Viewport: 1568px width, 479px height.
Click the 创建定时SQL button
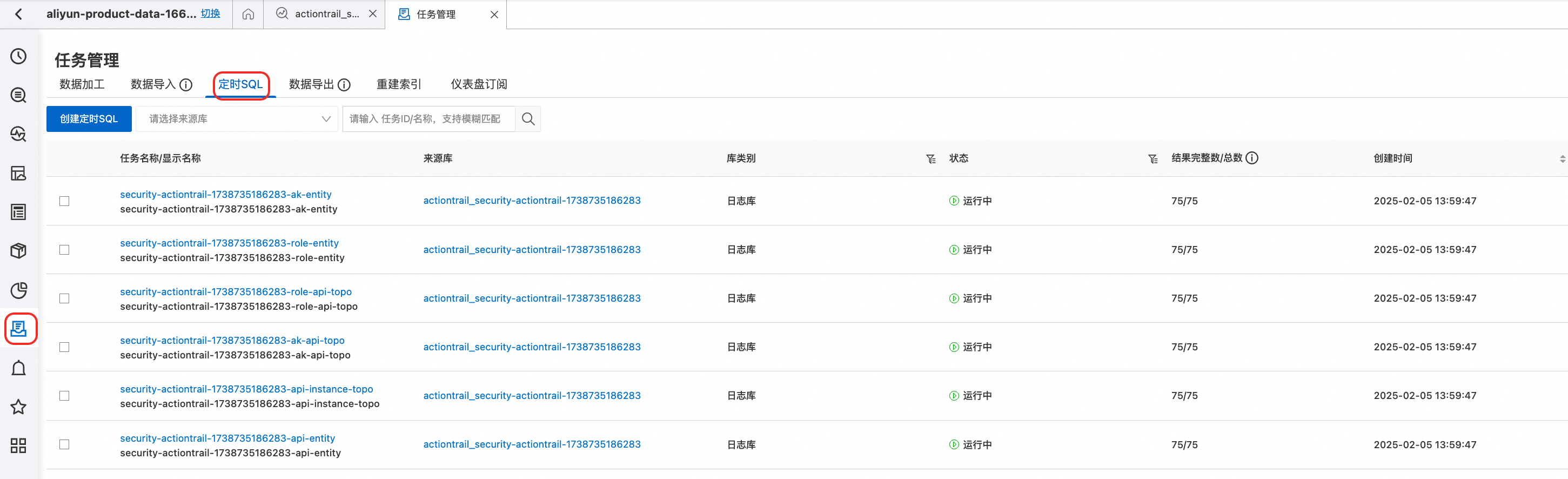click(89, 119)
